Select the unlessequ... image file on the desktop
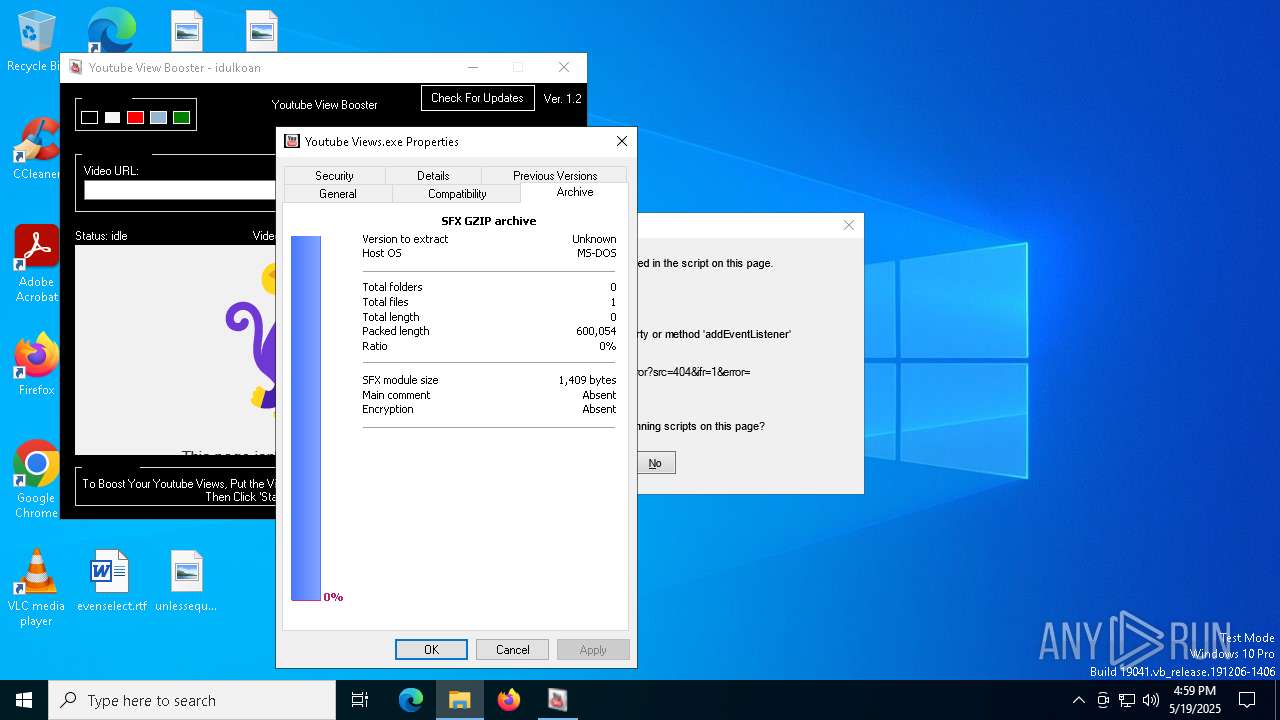 click(x=186, y=580)
